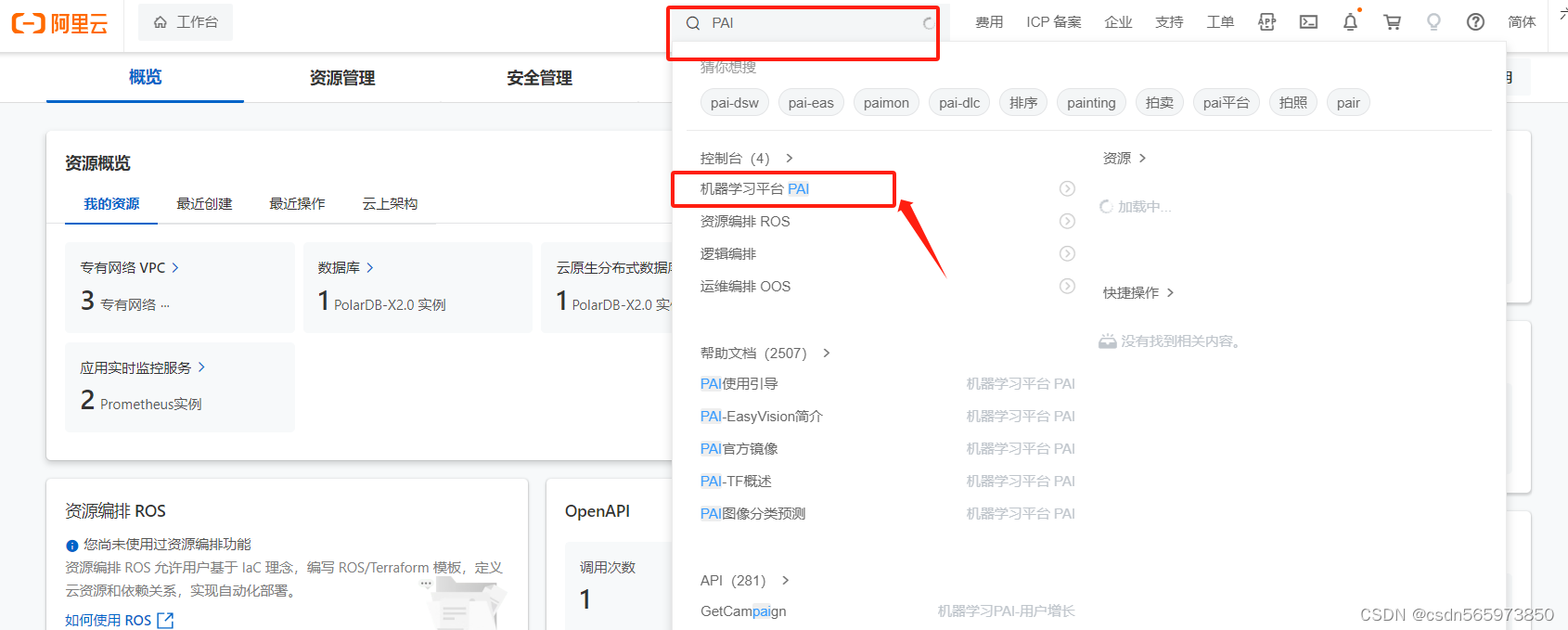Switch language via 简体
This screenshot has width=1568, height=630.
(1522, 22)
